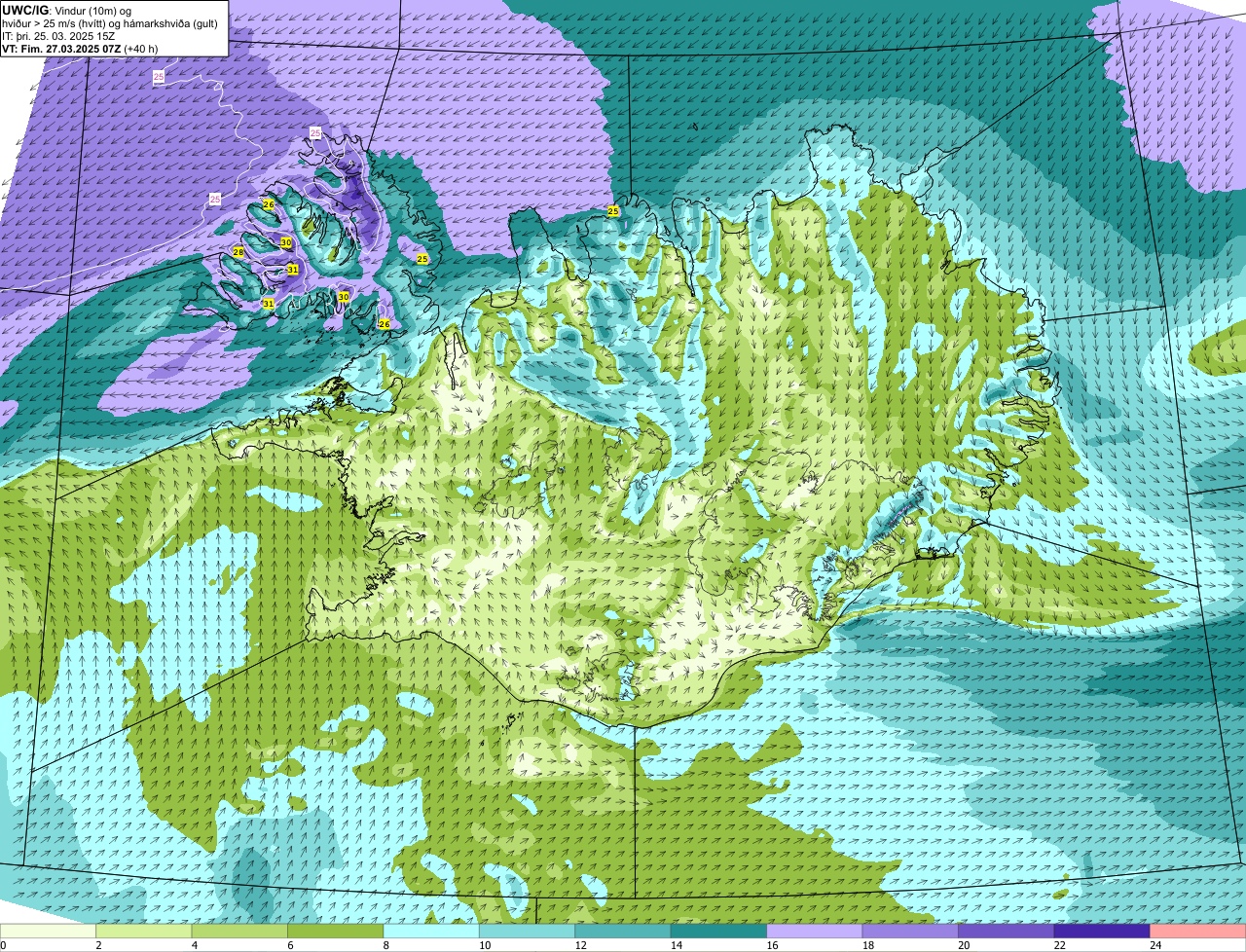Click the scale value 4 on the colorbar
Screen dimensions: 1246x952
click(194, 945)
